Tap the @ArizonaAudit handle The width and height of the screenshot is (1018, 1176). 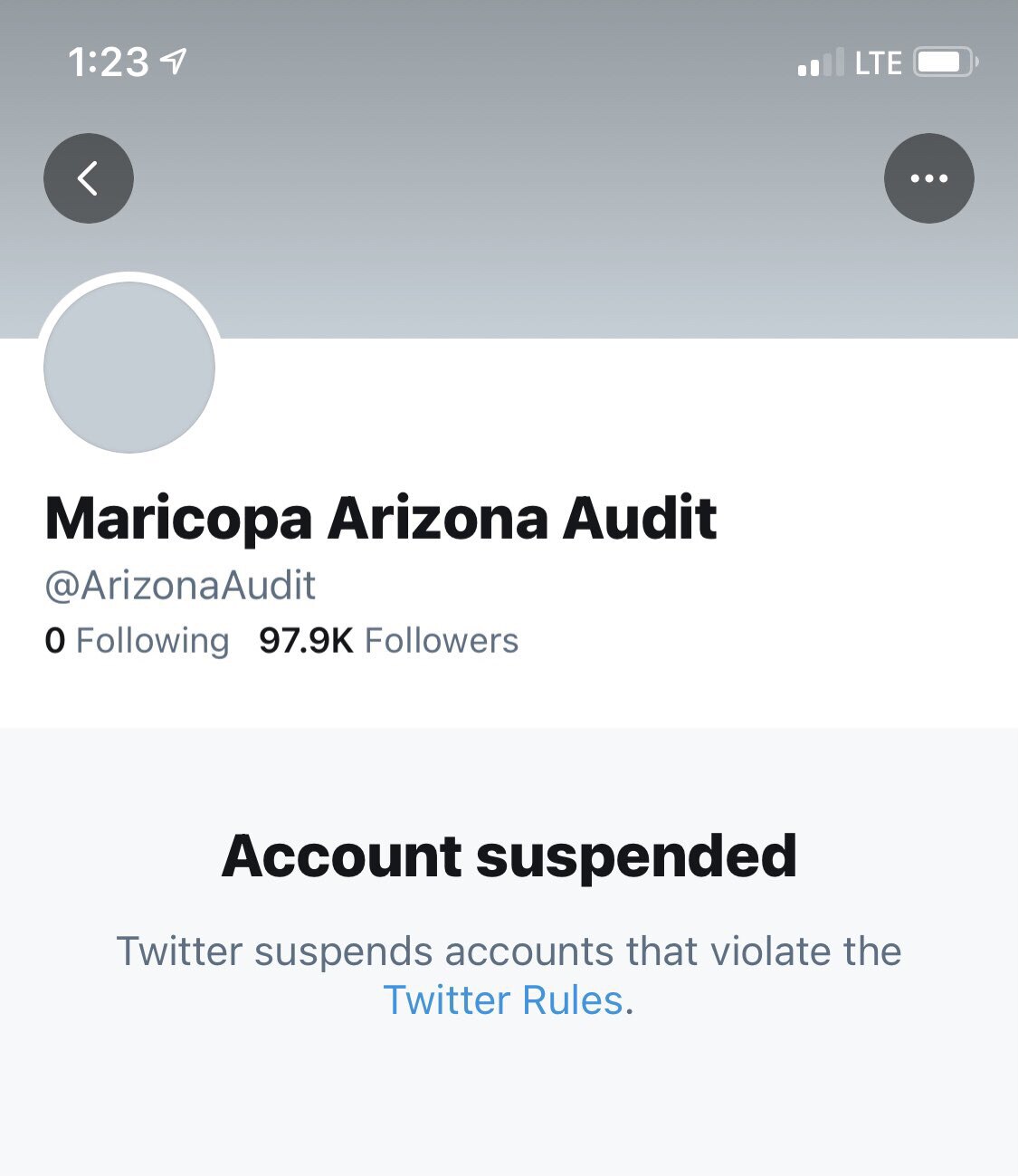pyautogui.click(x=179, y=585)
